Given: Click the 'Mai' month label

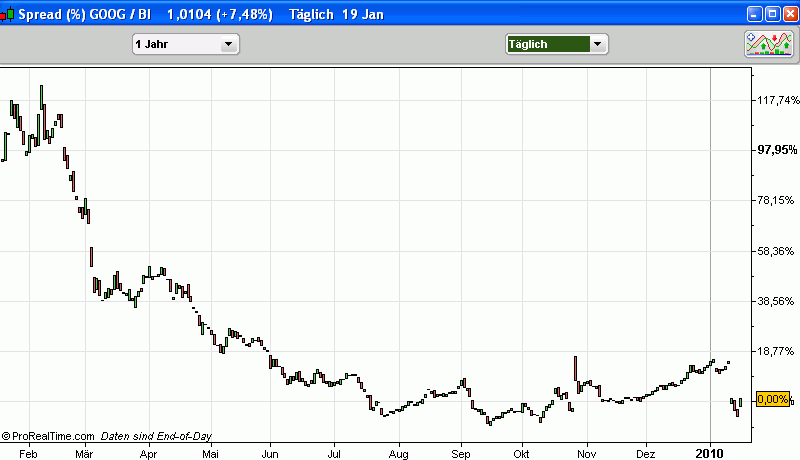Looking at the screenshot, I should [210, 453].
